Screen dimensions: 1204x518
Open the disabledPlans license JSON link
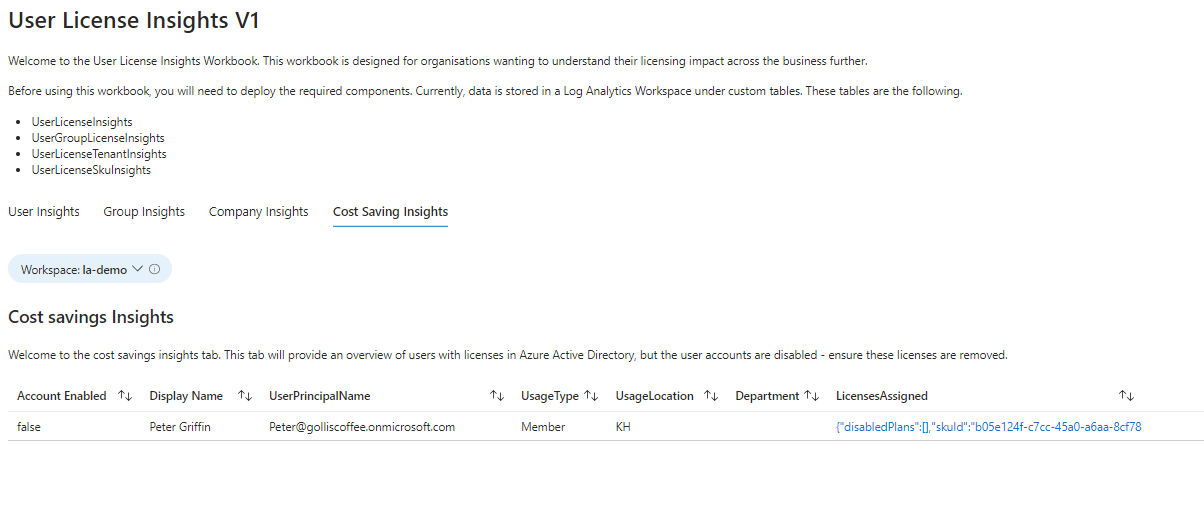(989, 427)
